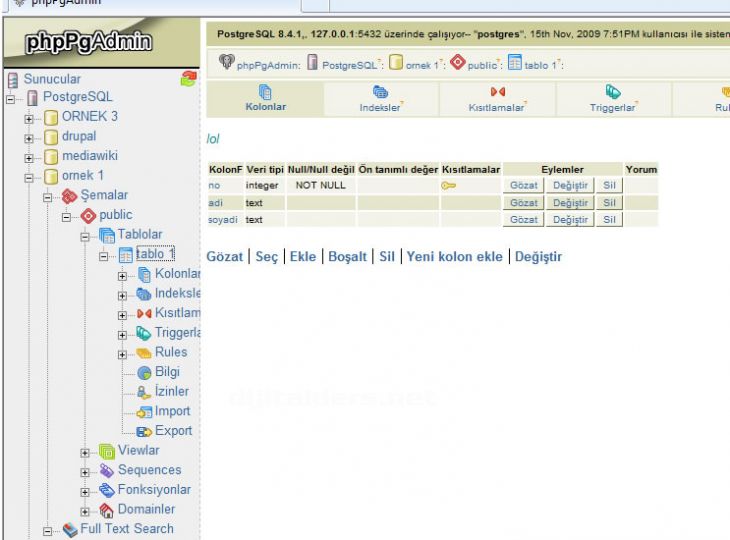Open the Kolonlar tab
Image resolution: width=730 pixels, height=540 pixels.
tap(265, 98)
